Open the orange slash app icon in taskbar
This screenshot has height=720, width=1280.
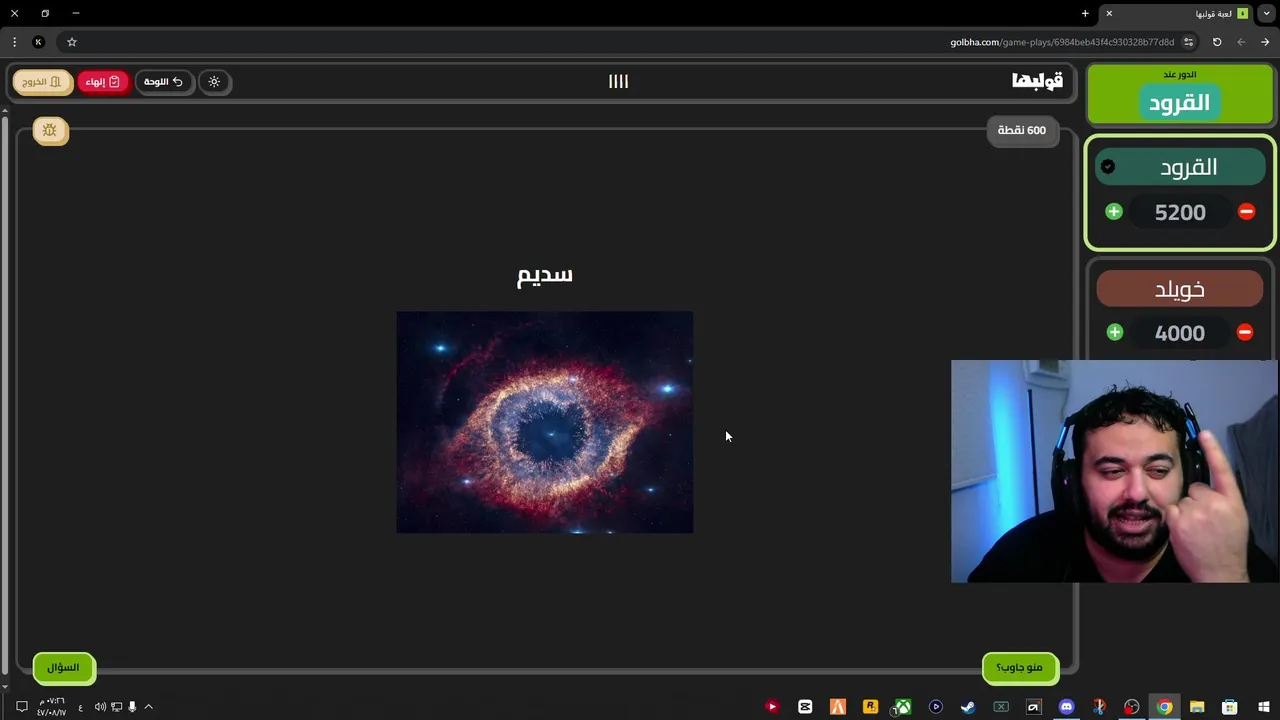(838, 707)
